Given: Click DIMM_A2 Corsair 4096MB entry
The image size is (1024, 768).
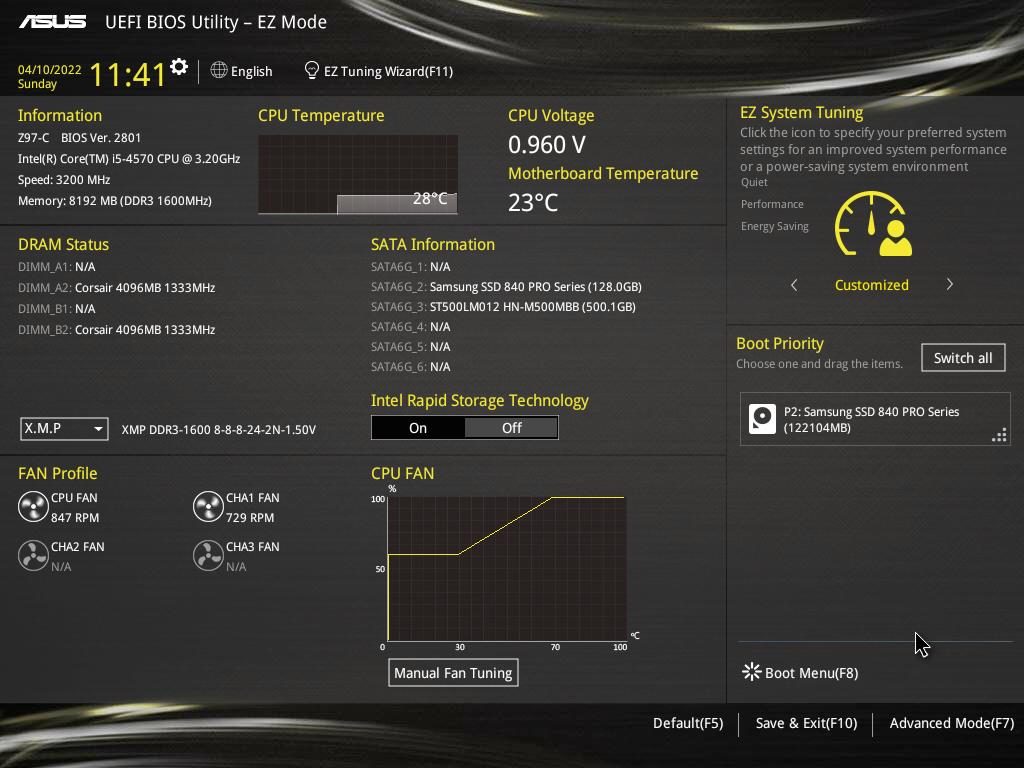Looking at the screenshot, I should [116, 287].
